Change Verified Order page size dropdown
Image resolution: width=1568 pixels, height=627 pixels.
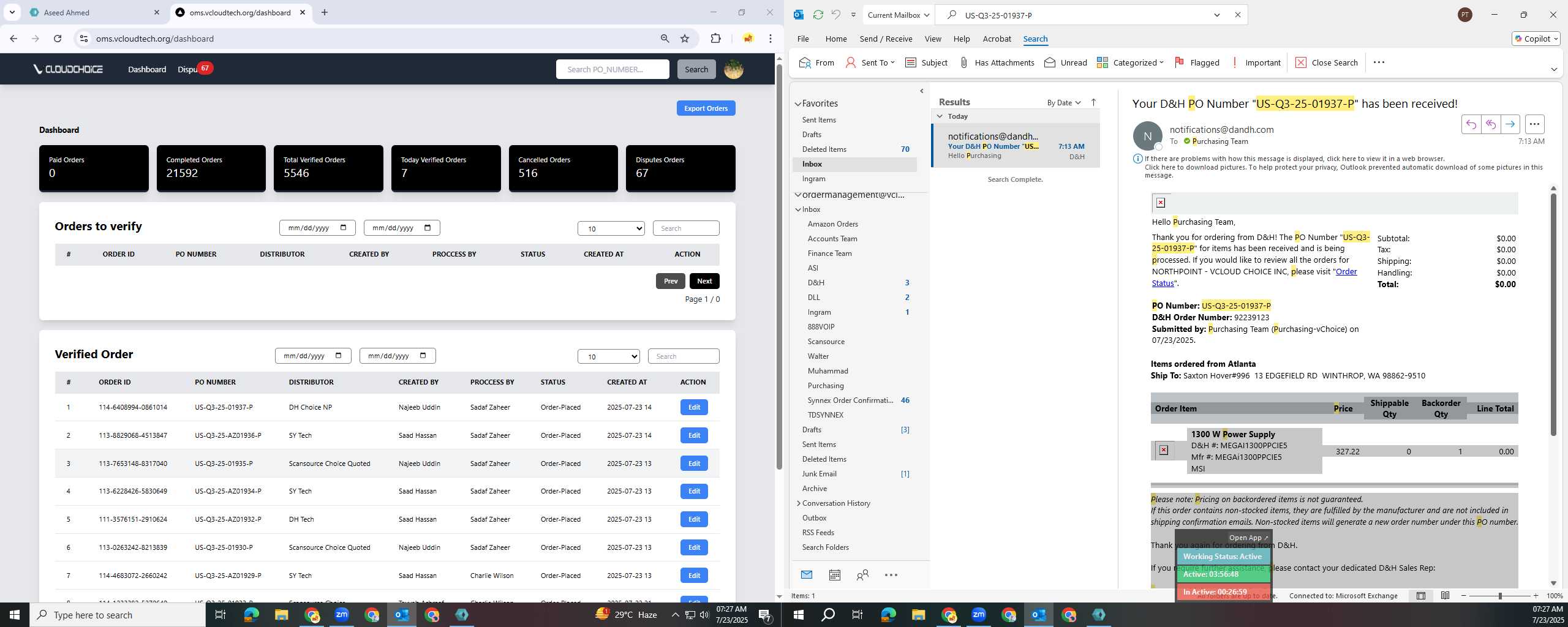point(608,356)
